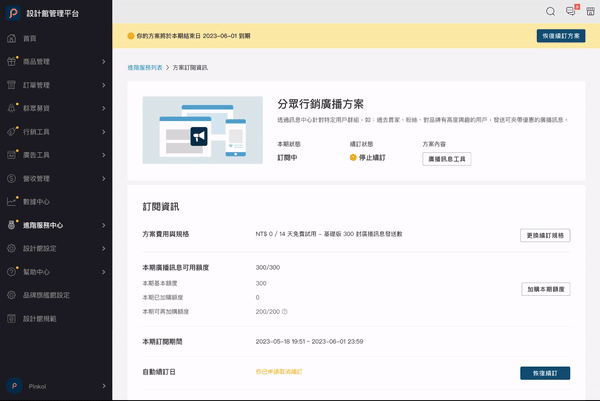
Task: Click the orange status icon beside 停止續訂
Action: click(353, 157)
